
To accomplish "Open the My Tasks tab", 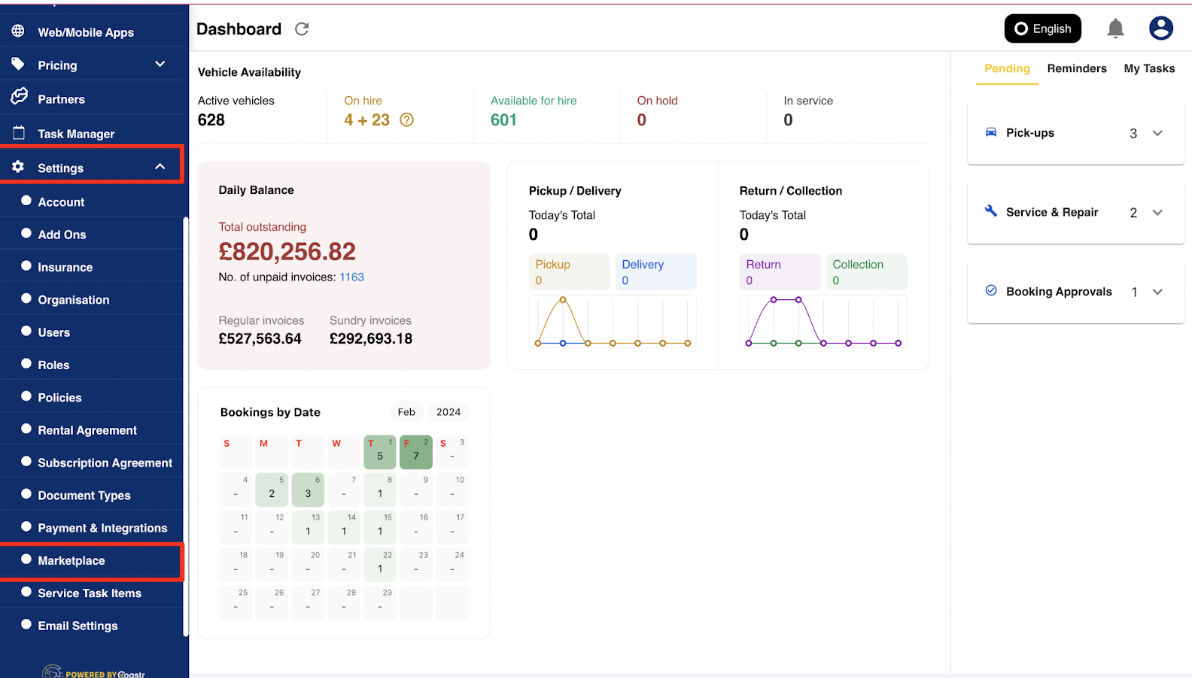I will pos(1149,68).
